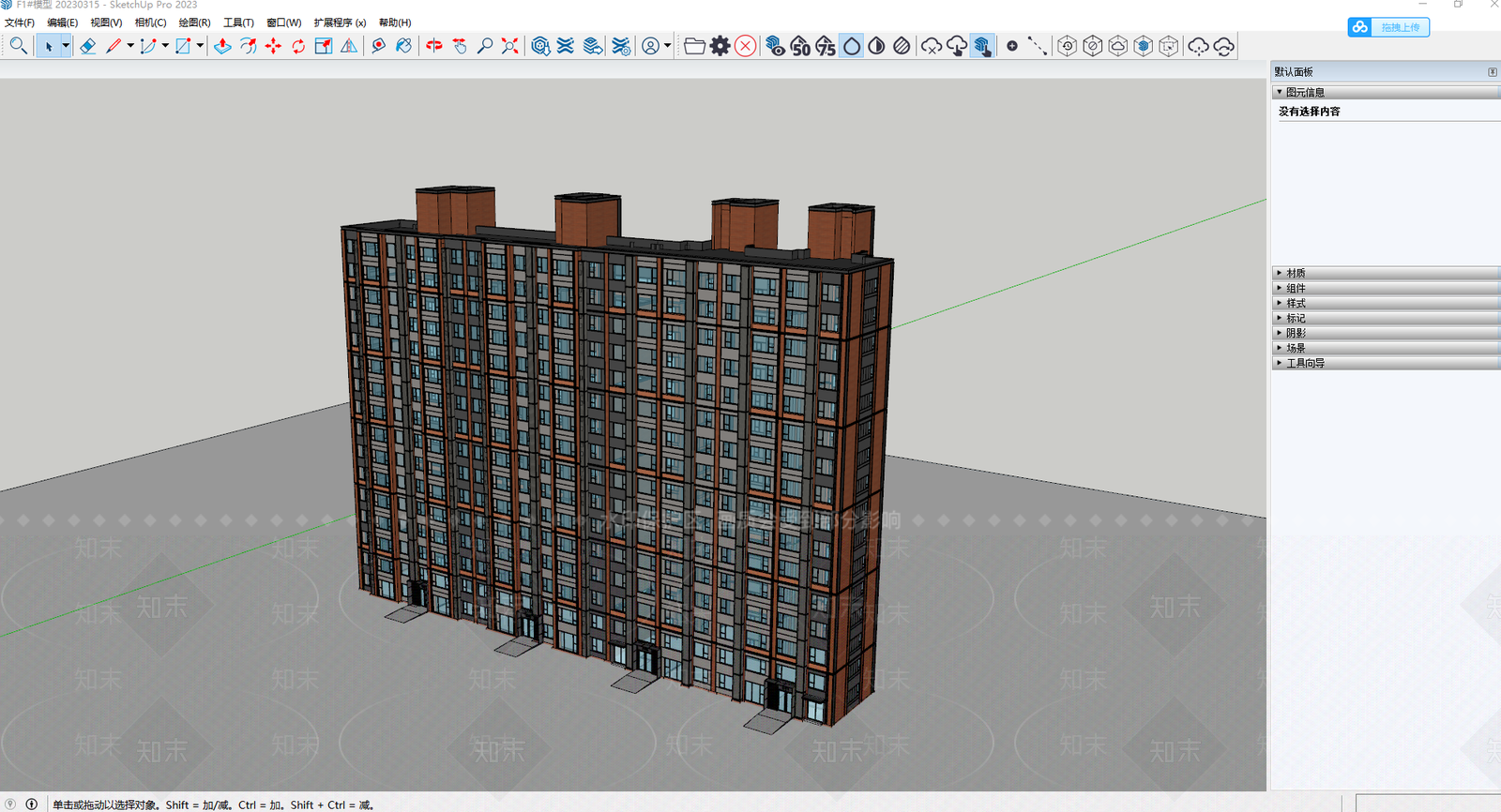
Task: Select the Orbit camera tool
Action: 434,46
